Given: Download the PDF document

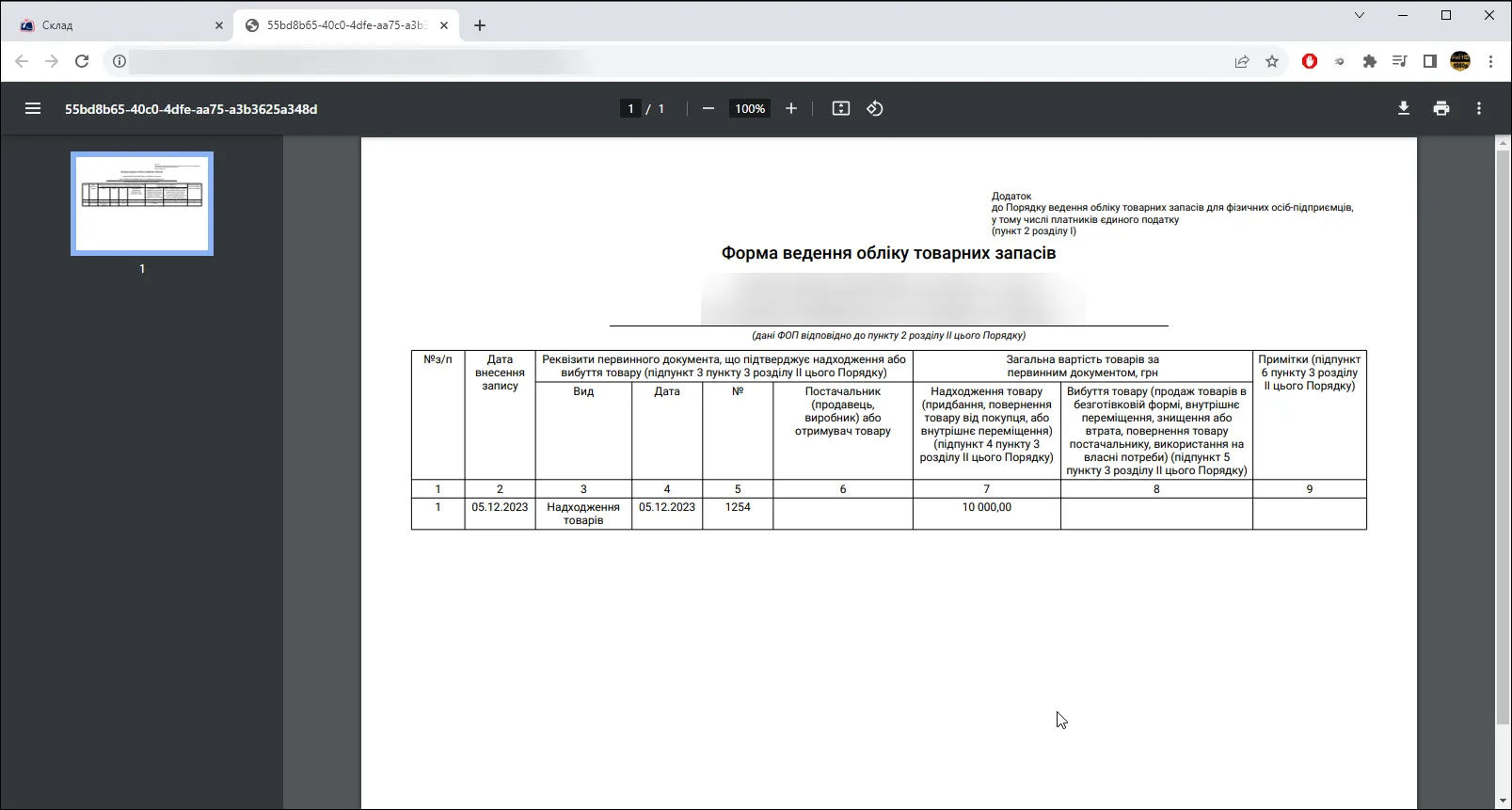Looking at the screenshot, I should pos(1404,108).
